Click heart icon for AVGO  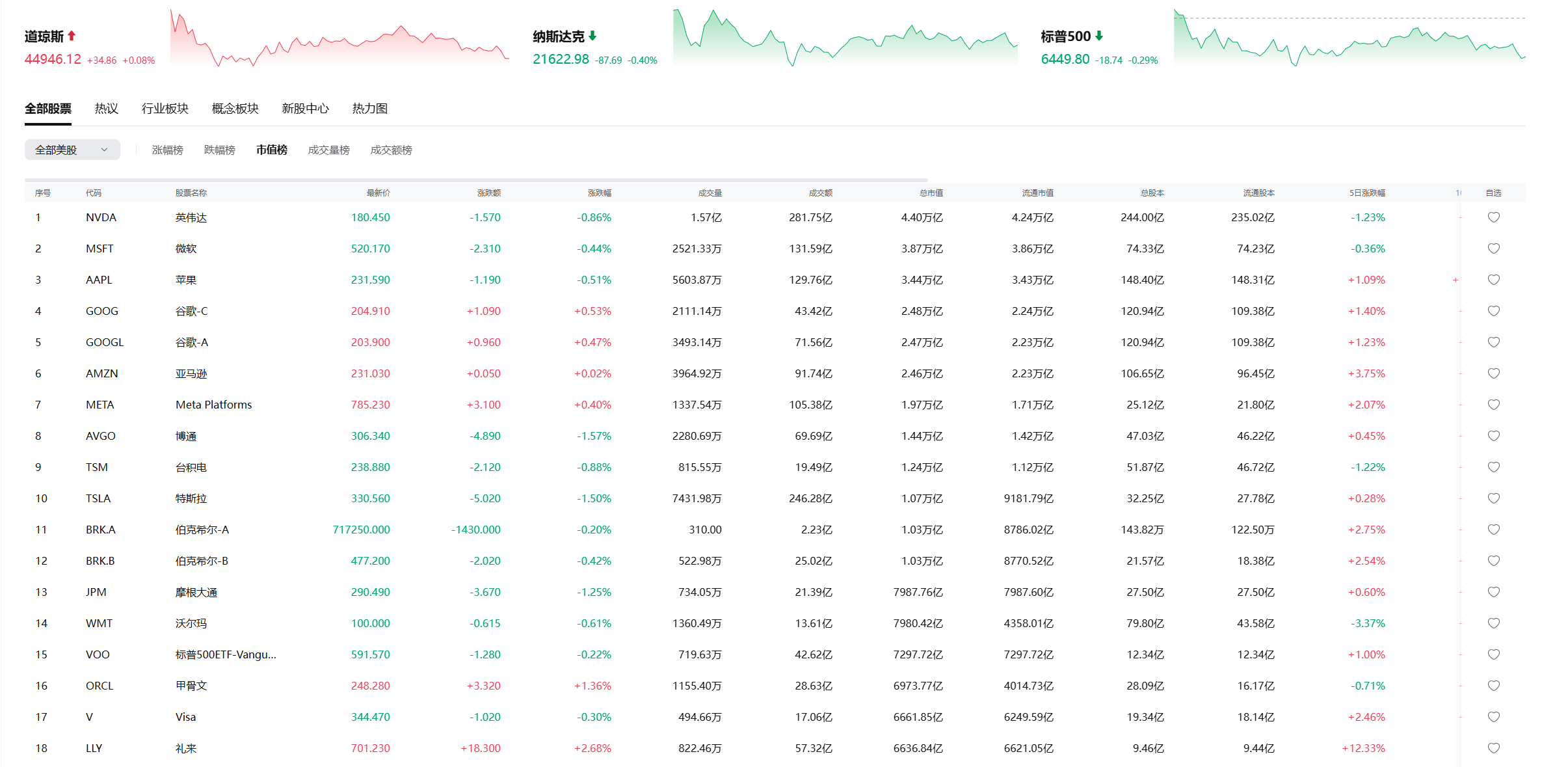pyautogui.click(x=1493, y=436)
